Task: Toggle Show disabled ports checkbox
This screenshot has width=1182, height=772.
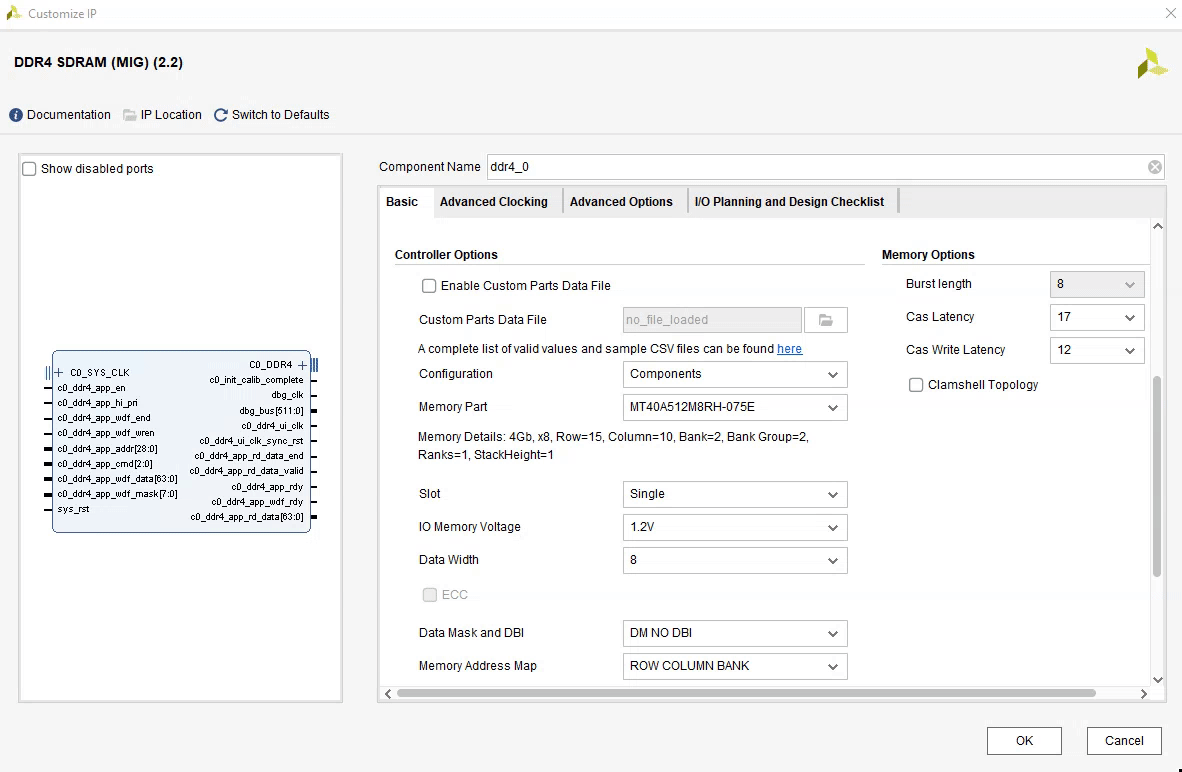Action: (29, 169)
